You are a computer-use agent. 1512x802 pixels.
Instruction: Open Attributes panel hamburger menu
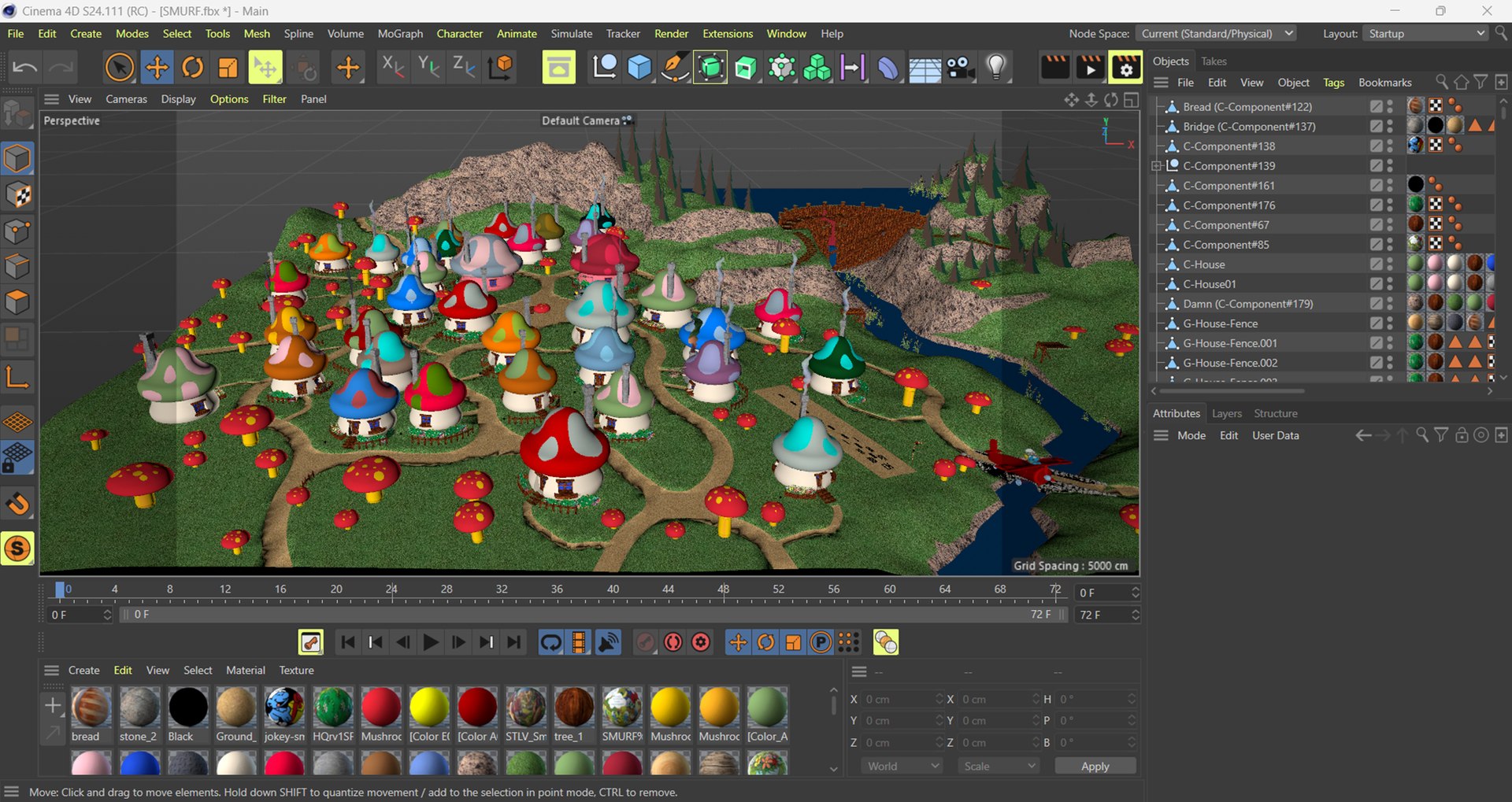1161,435
